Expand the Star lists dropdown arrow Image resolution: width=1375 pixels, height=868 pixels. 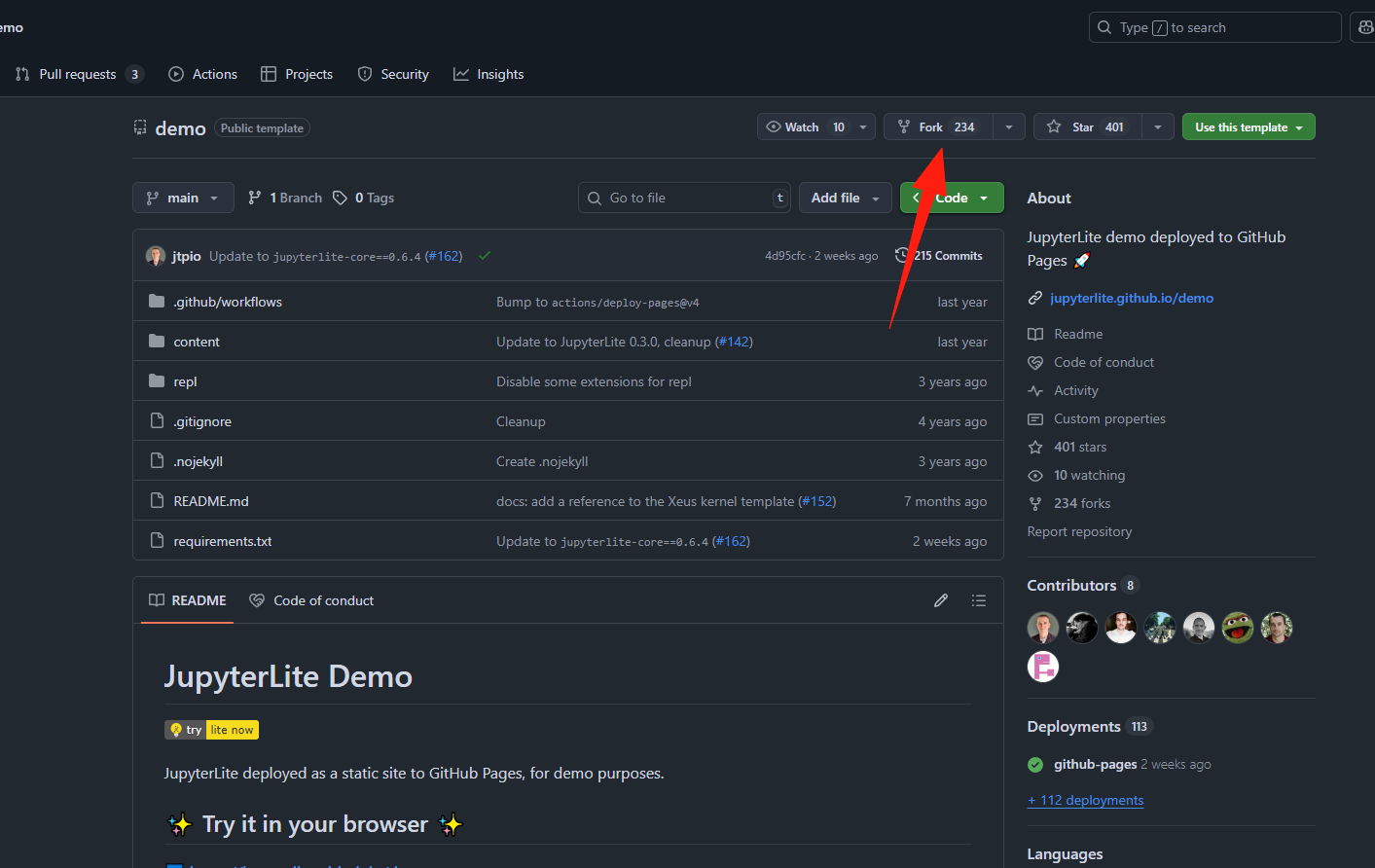coord(1158,127)
